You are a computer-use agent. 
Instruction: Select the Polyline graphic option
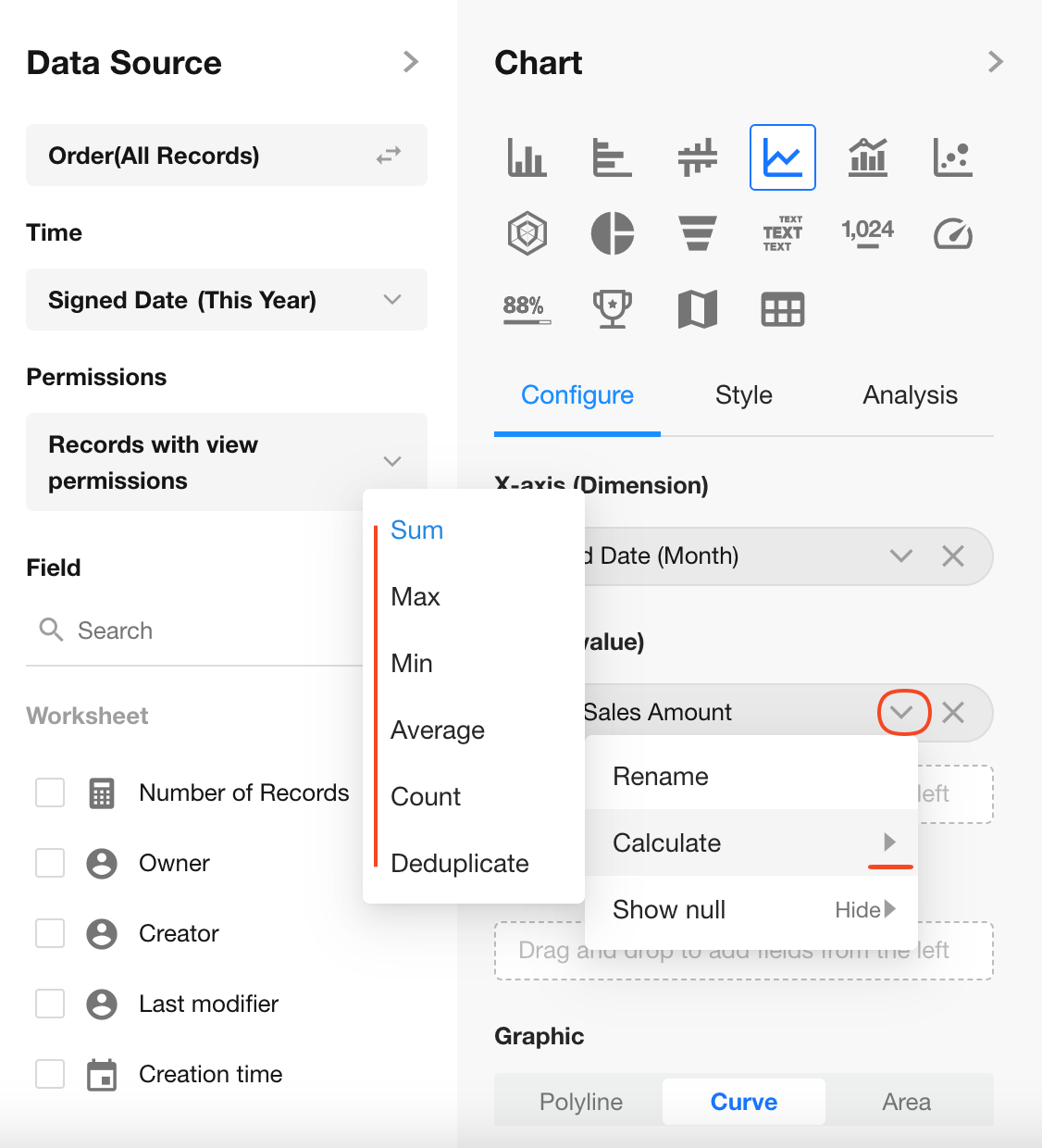click(x=580, y=1102)
